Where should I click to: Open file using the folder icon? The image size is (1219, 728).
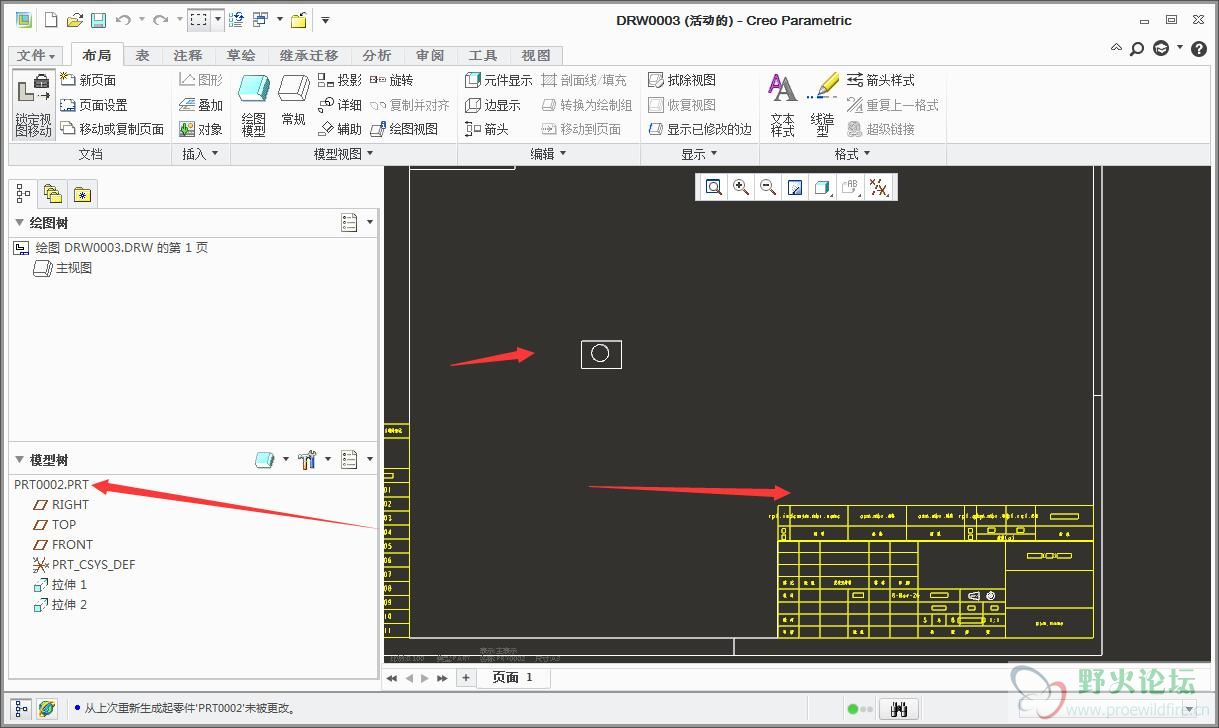click(x=75, y=19)
